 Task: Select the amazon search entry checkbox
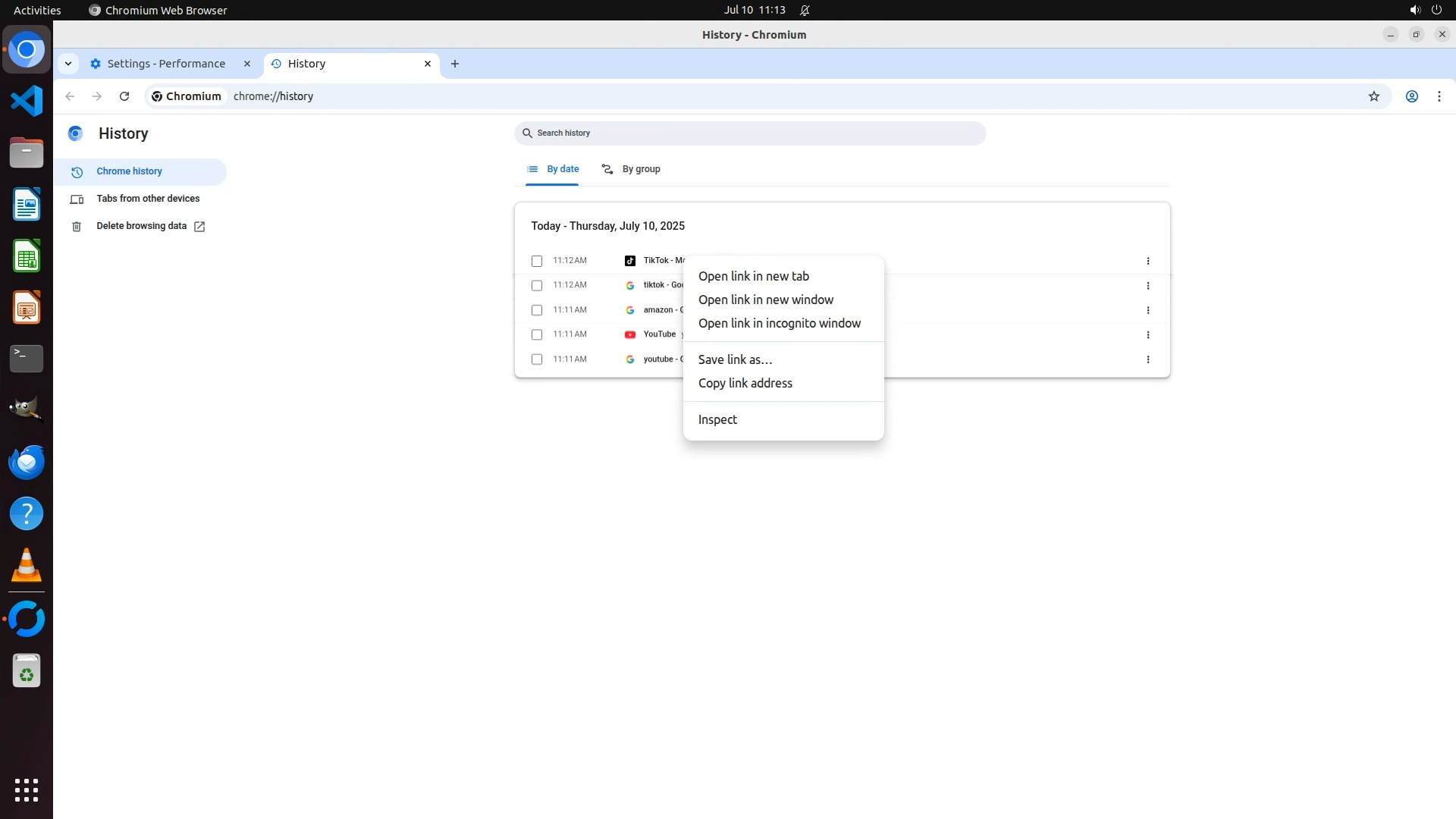(x=537, y=310)
